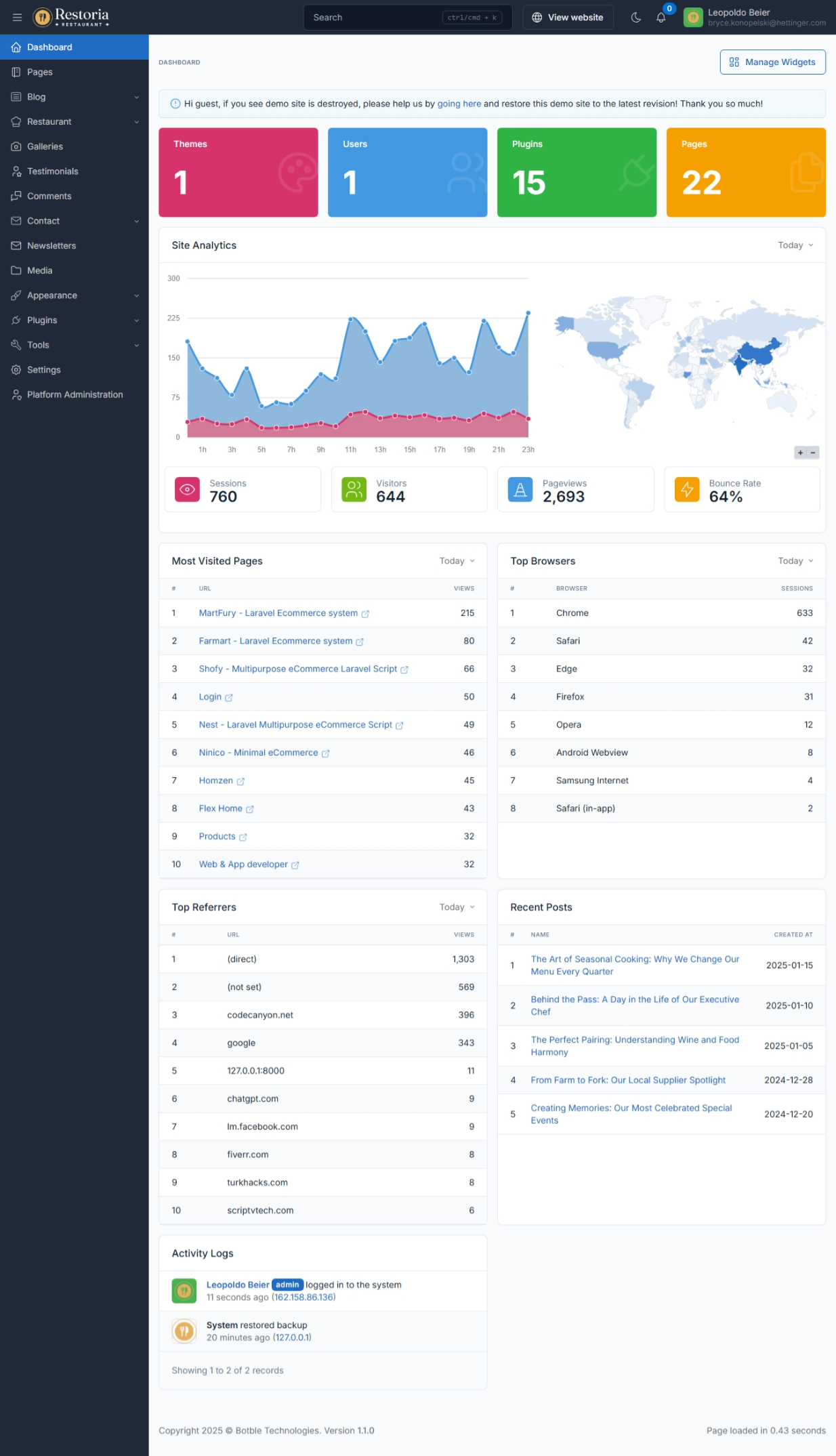Zoom in on the world map
The width and height of the screenshot is (836, 1456).
800,453
